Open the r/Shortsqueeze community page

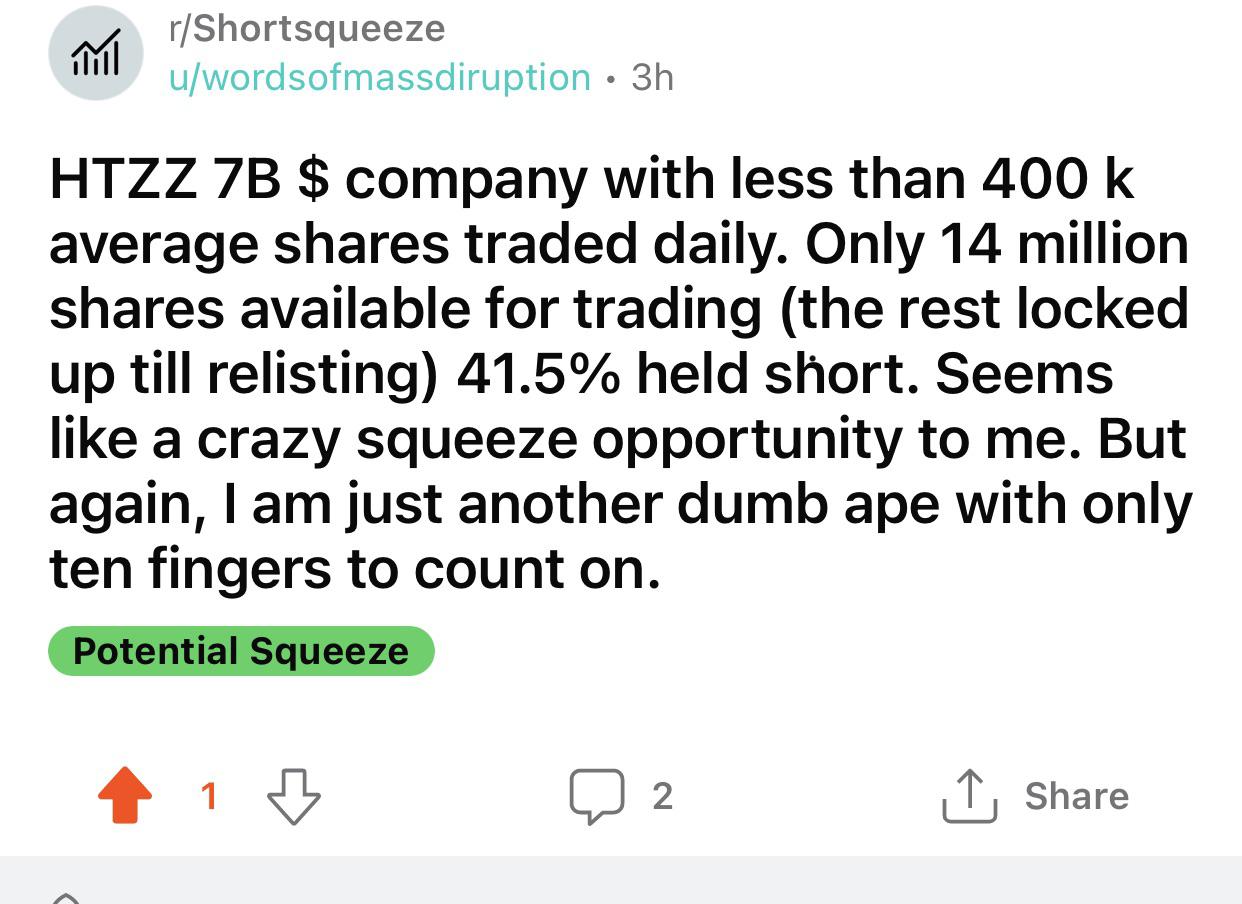click(306, 28)
